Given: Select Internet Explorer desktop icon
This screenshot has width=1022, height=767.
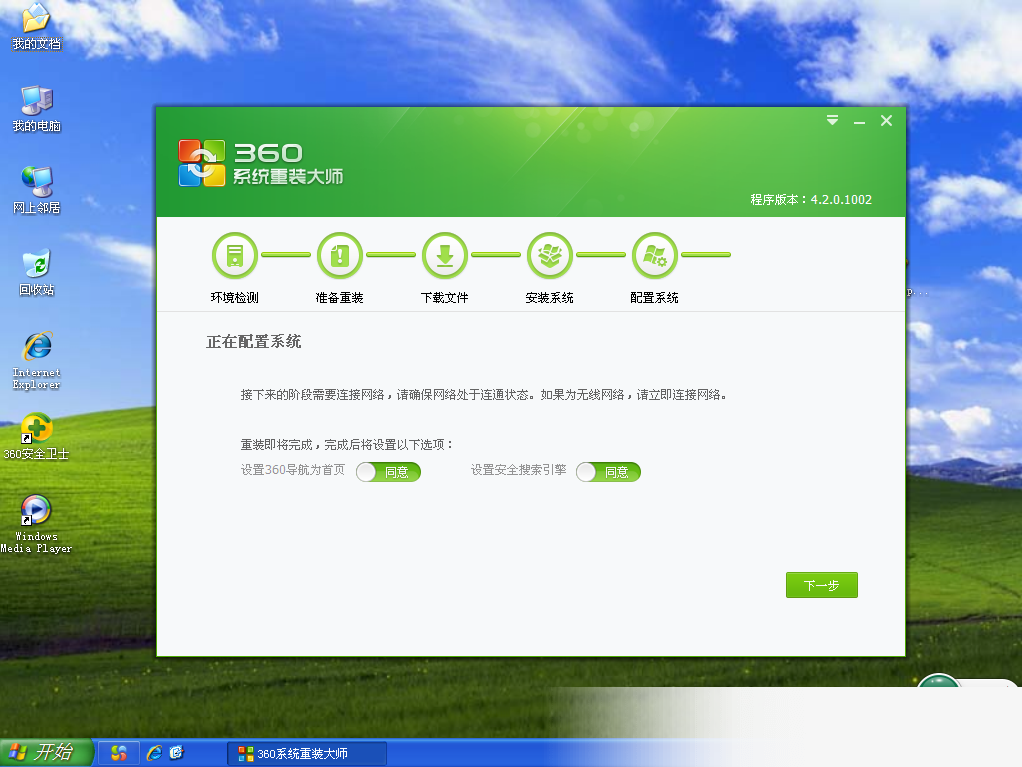Looking at the screenshot, I should pos(36,360).
